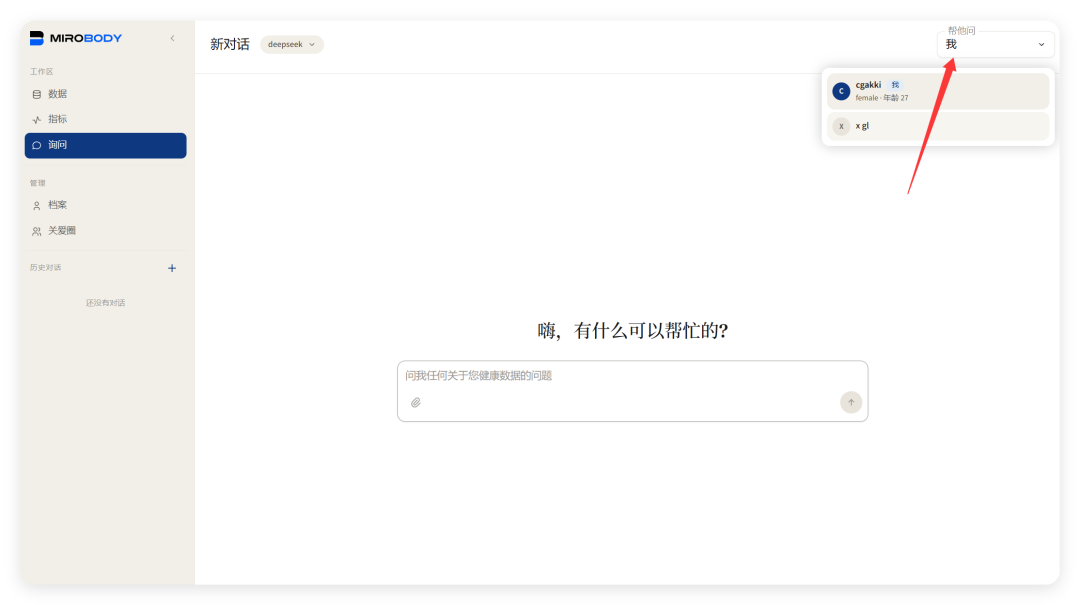This screenshot has height=605, width=1080.
Task: Choose cgakki in the dropdown list
Action: [x=938, y=91]
